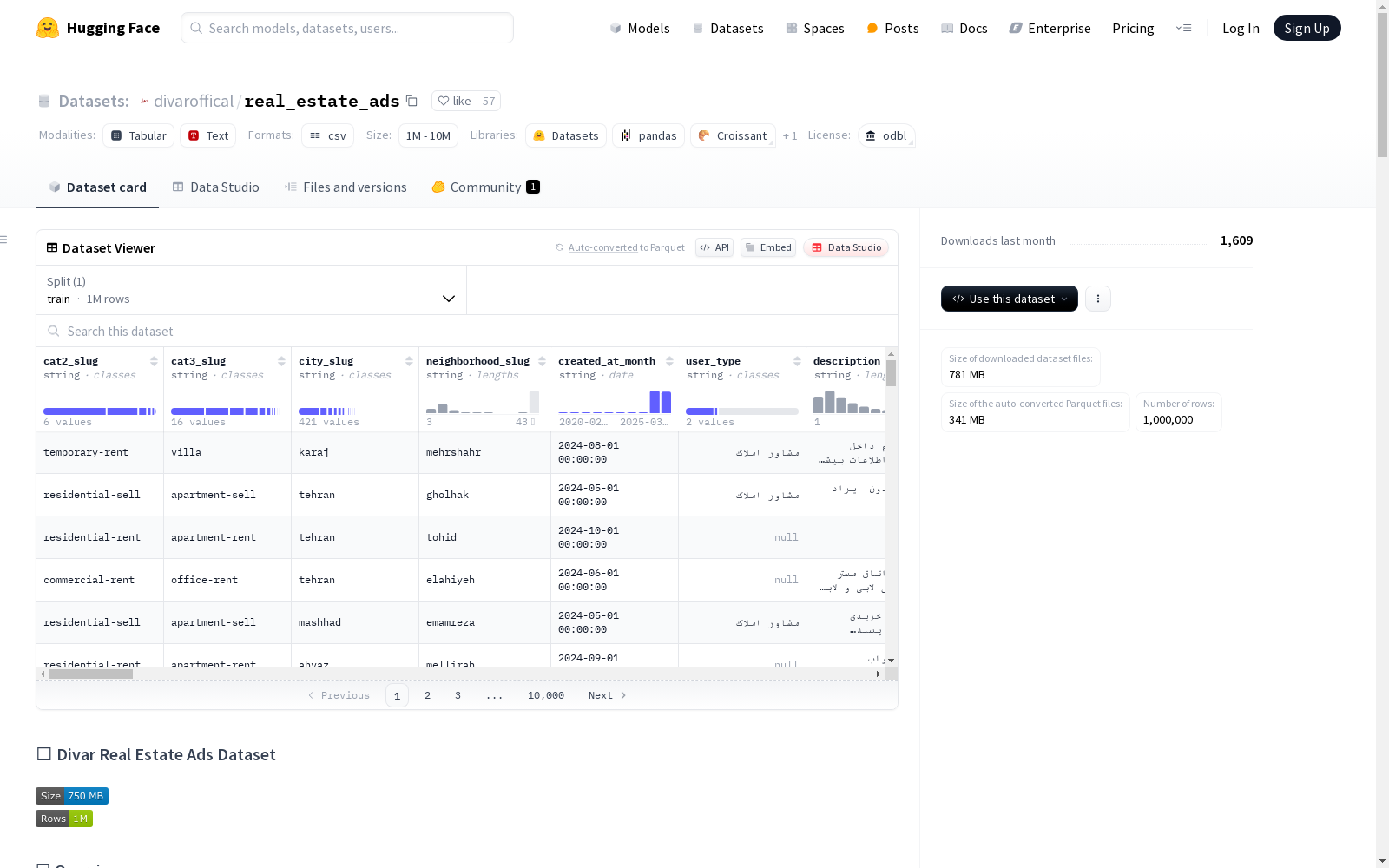Sort by the cat3_slug column sort icon
Viewport: 1389px width, 868px height.
pos(281,361)
